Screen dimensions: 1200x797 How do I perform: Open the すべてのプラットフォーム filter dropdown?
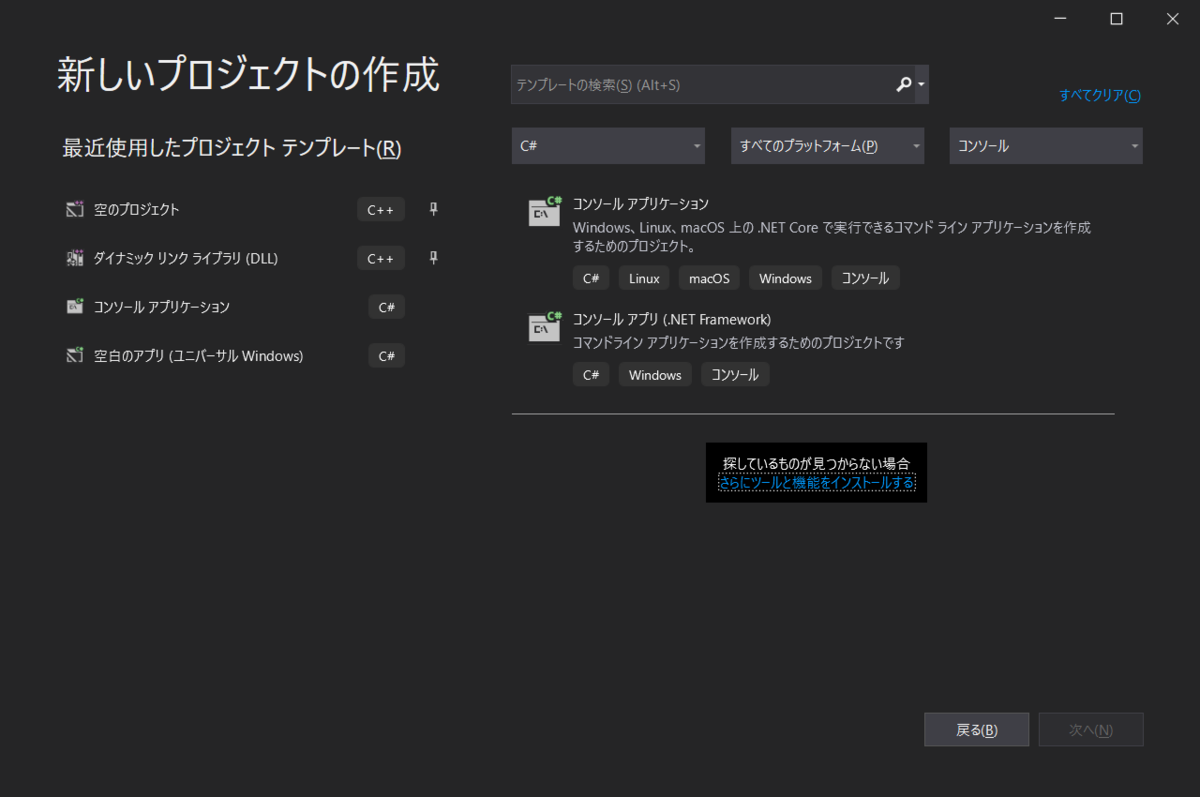[x=827, y=146]
